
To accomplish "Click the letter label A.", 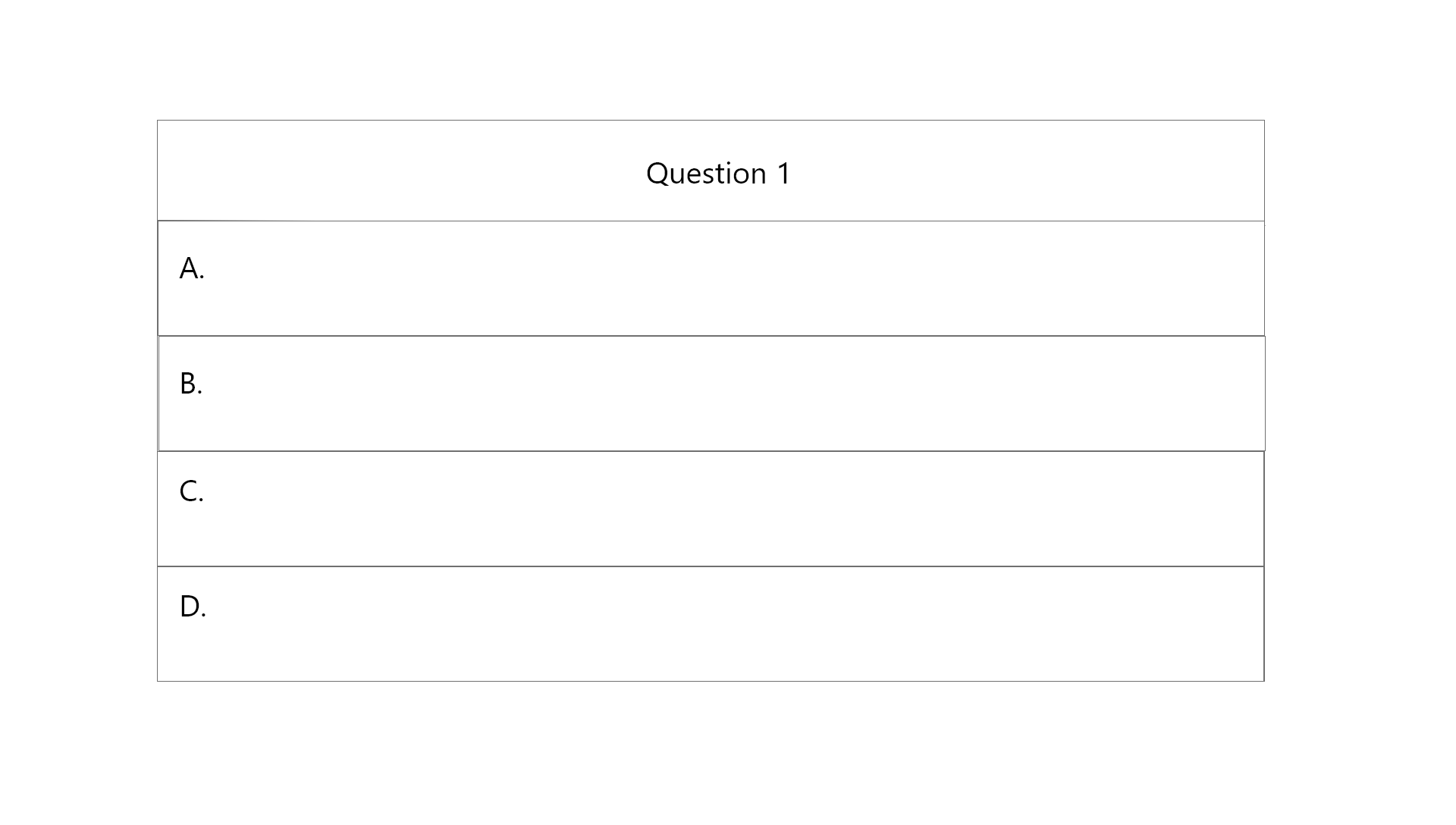I will click(x=192, y=268).
